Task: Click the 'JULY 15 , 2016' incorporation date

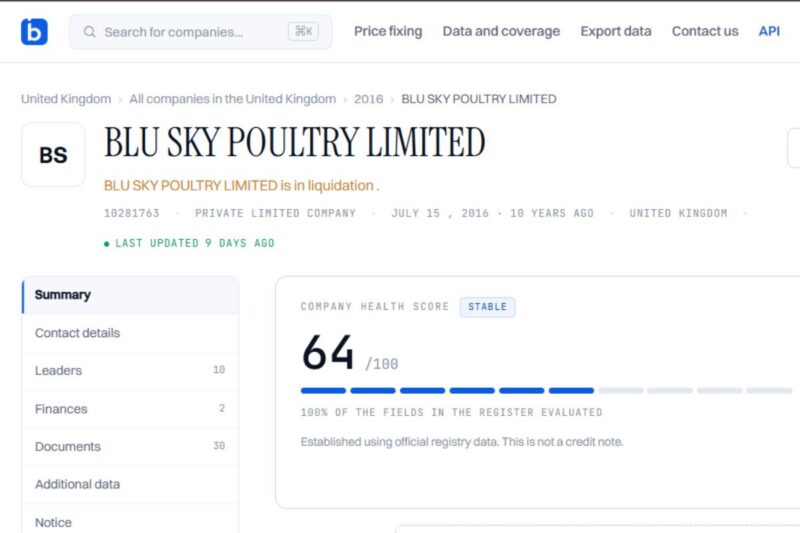Action: [x=440, y=213]
